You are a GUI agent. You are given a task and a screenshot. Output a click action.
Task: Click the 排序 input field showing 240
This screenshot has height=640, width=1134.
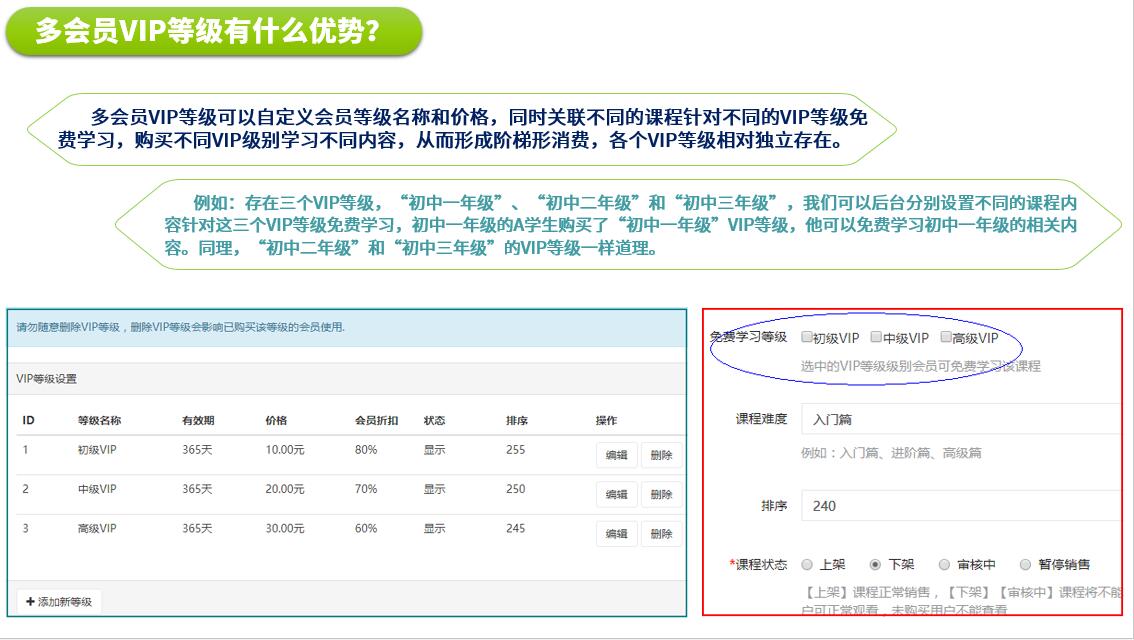tap(960, 506)
